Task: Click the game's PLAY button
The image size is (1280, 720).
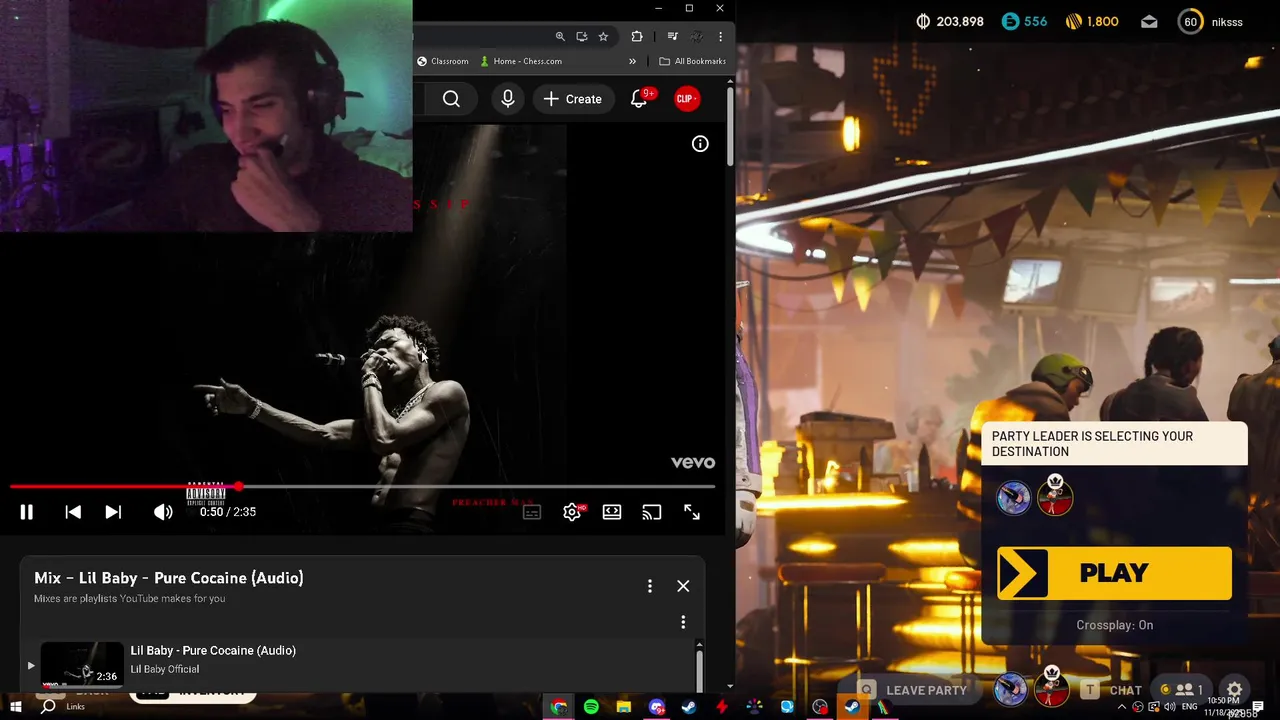Action: pyautogui.click(x=1114, y=573)
